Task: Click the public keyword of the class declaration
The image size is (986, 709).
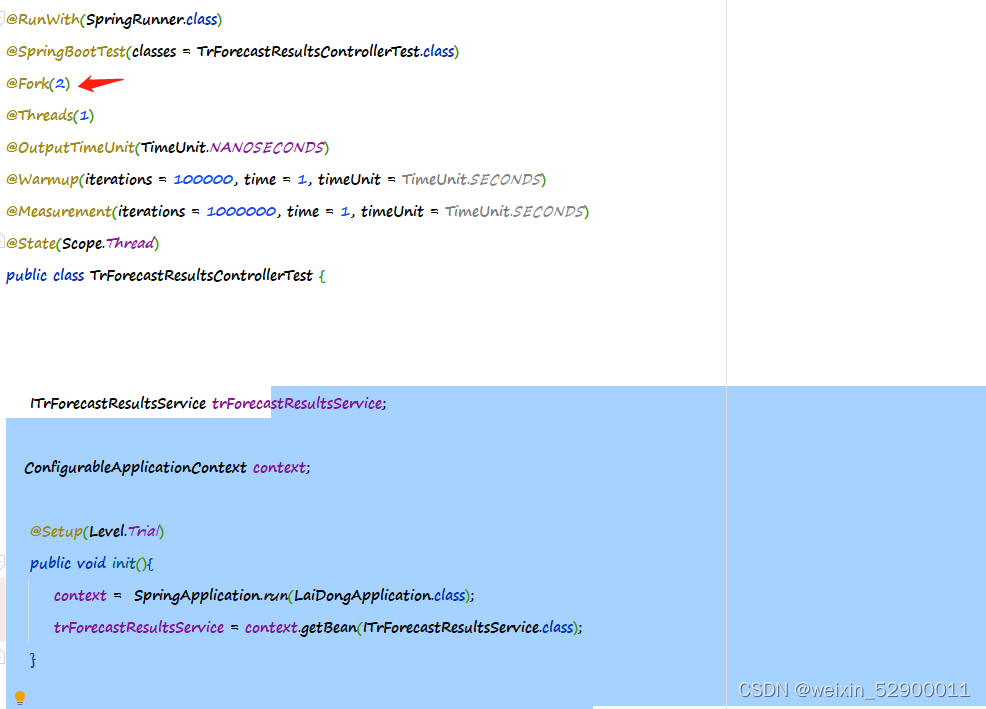Action: point(26,276)
